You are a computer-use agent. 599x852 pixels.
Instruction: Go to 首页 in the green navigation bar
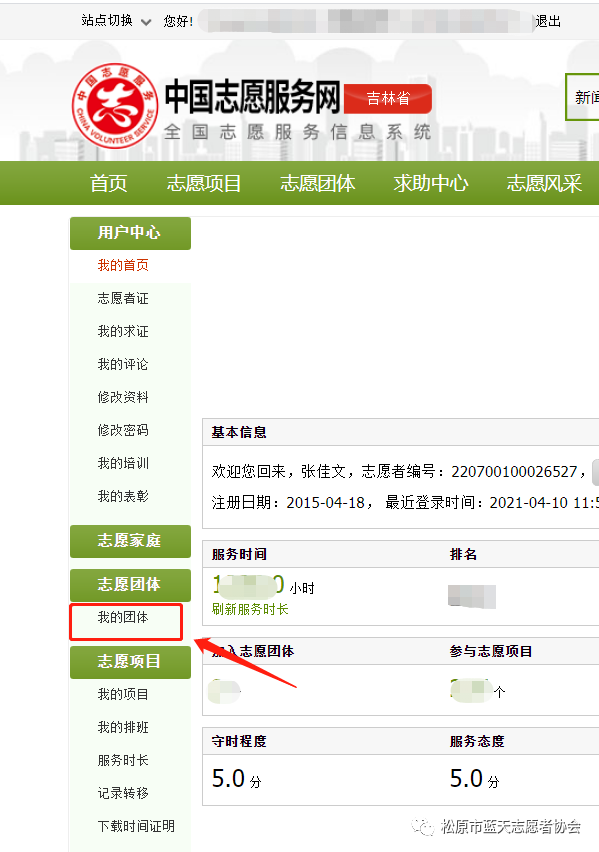click(x=108, y=183)
